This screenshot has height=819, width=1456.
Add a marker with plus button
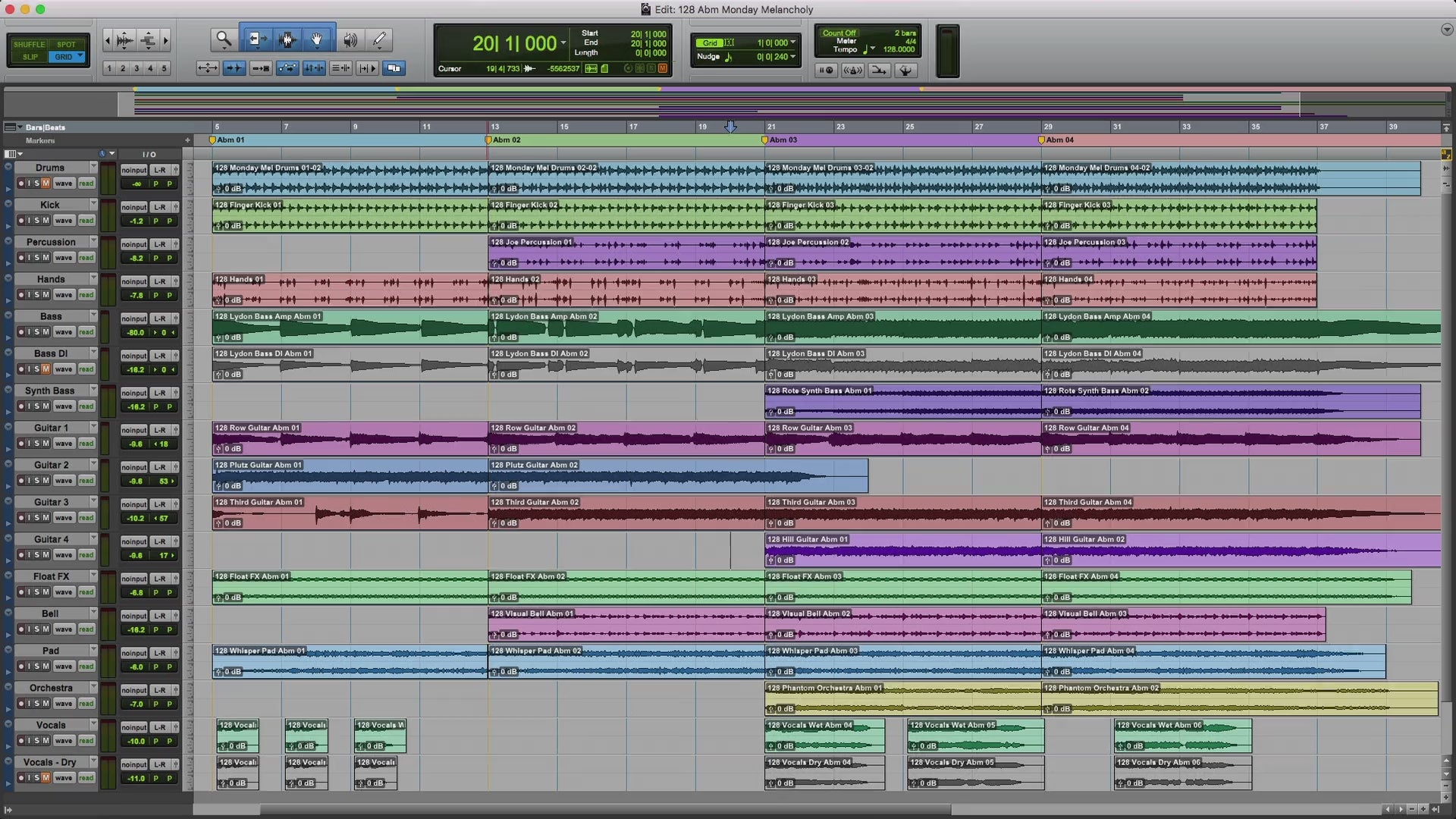tap(187, 140)
